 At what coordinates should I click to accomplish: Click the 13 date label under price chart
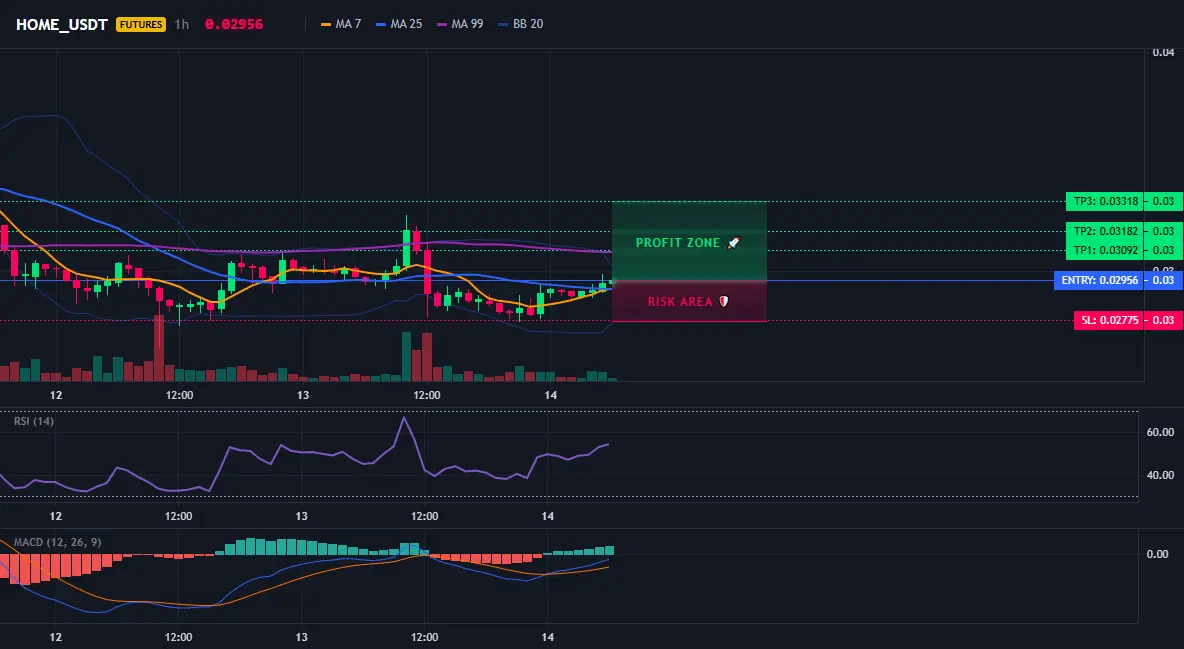[x=303, y=395]
